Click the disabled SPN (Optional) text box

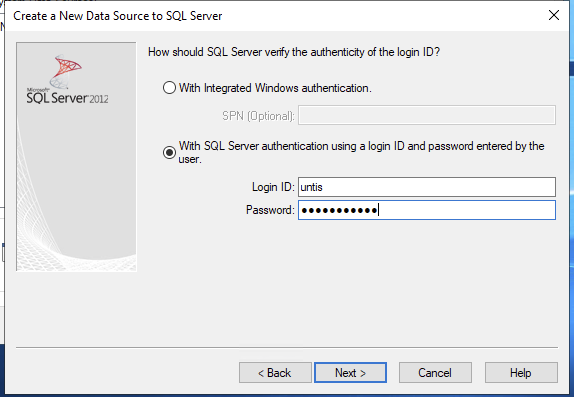point(426,115)
